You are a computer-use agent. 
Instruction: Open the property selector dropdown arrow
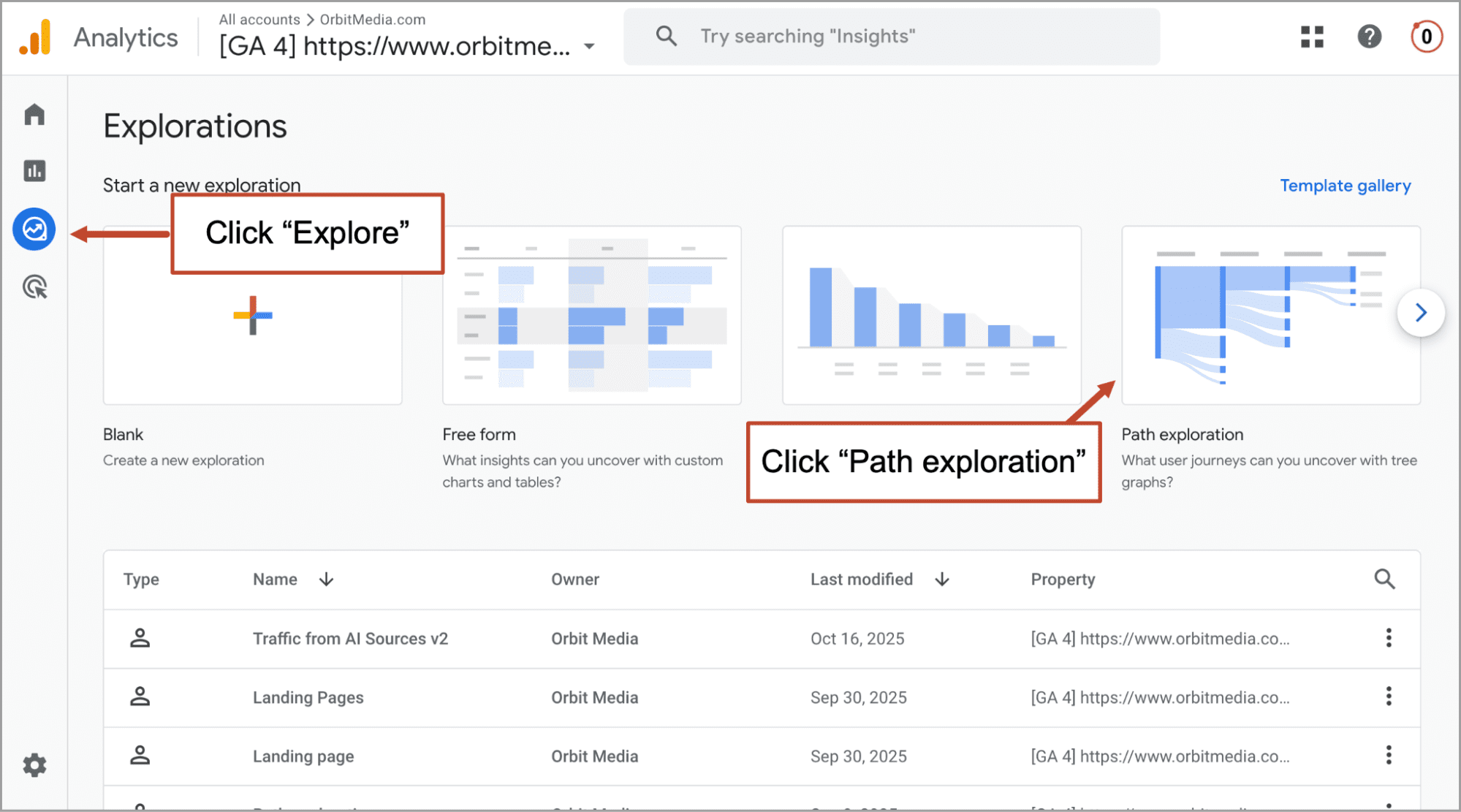click(x=589, y=47)
